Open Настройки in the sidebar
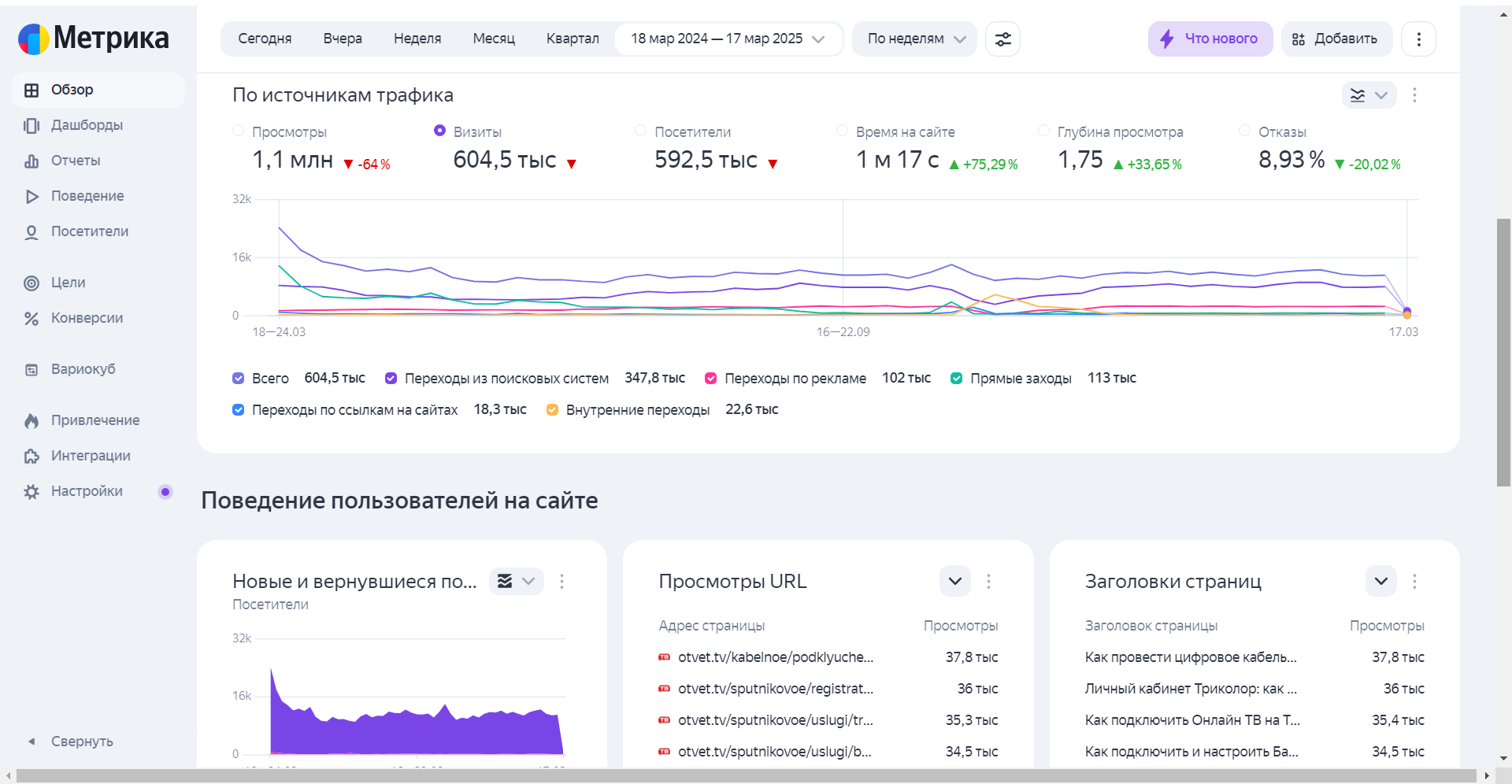This screenshot has width=1512, height=784. pyautogui.click(x=87, y=491)
